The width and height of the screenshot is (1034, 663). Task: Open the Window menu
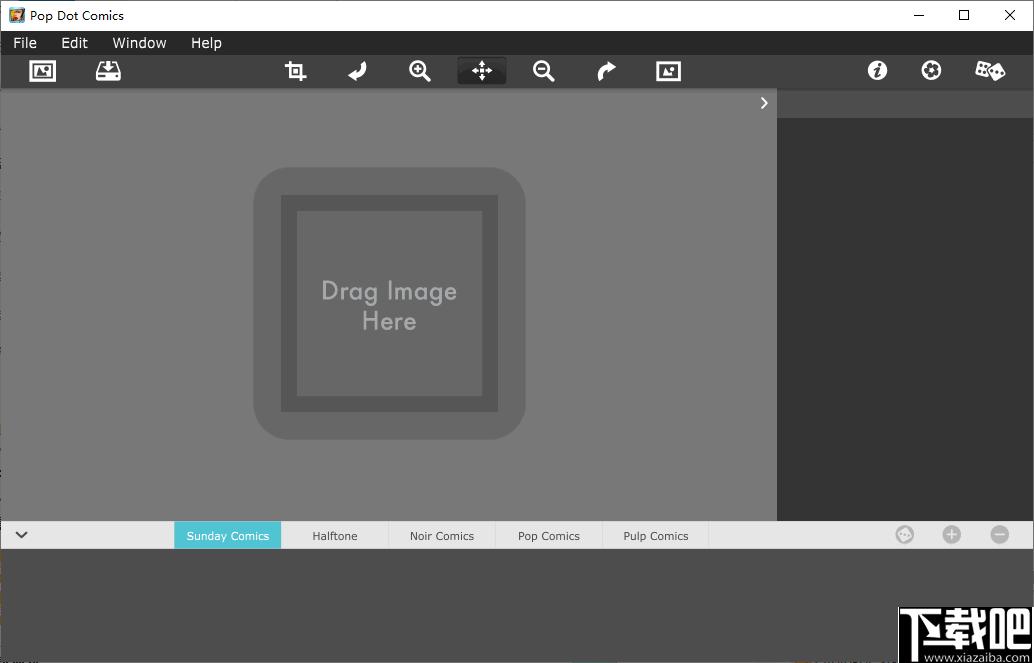coord(139,43)
